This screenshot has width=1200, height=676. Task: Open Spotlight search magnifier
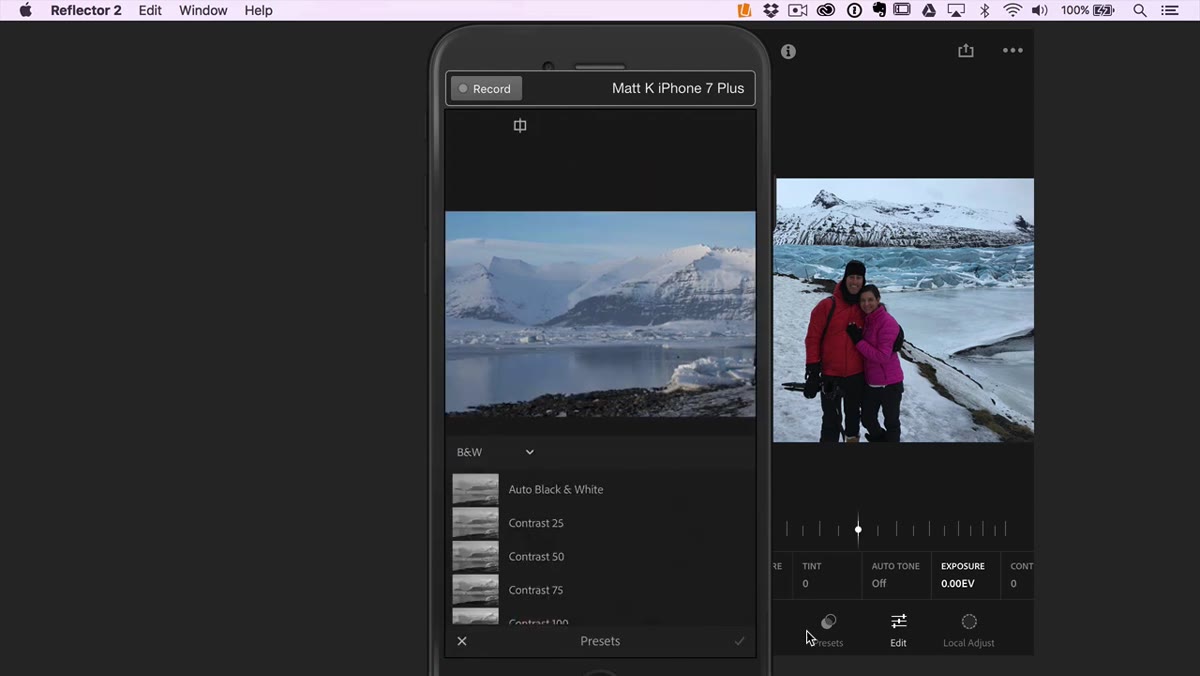click(x=1140, y=10)
